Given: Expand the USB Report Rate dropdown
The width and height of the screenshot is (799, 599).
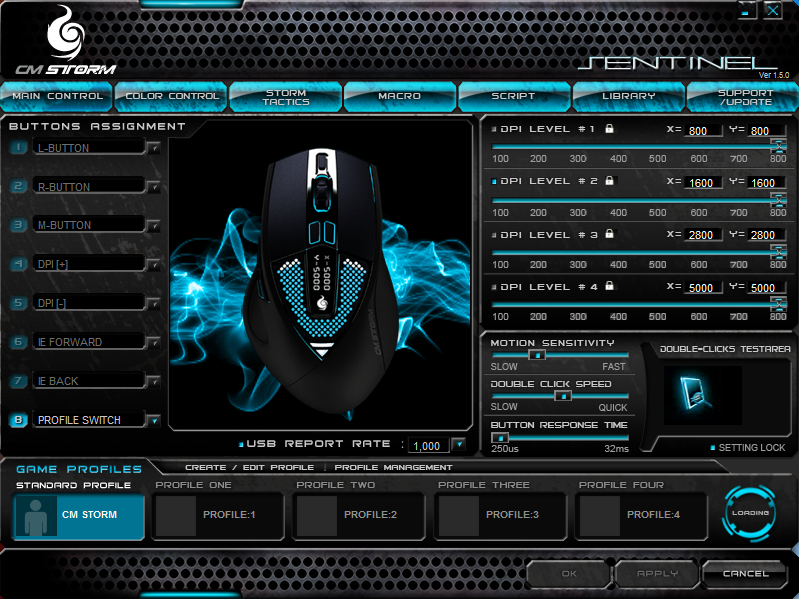Looking at the screenshot, I should [459, 444].
